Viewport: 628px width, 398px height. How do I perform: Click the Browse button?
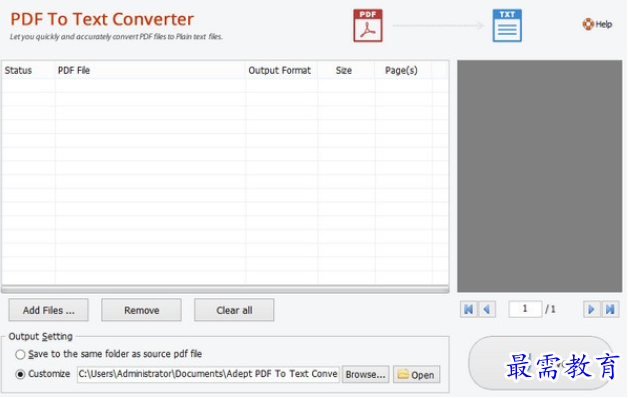point(365,374)
